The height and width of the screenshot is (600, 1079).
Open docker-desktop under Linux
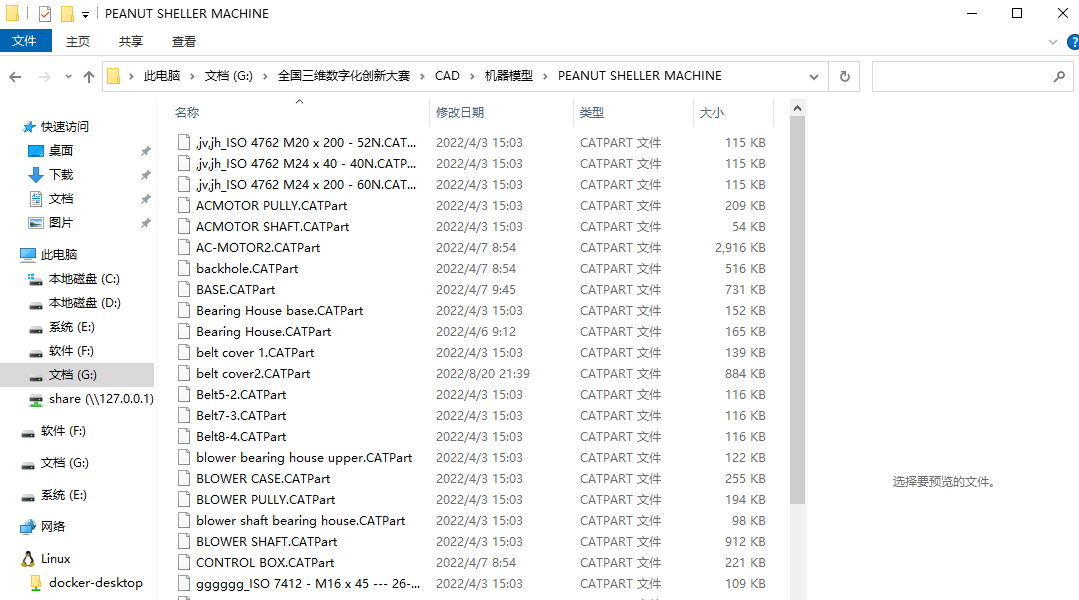tap(96, 583)
